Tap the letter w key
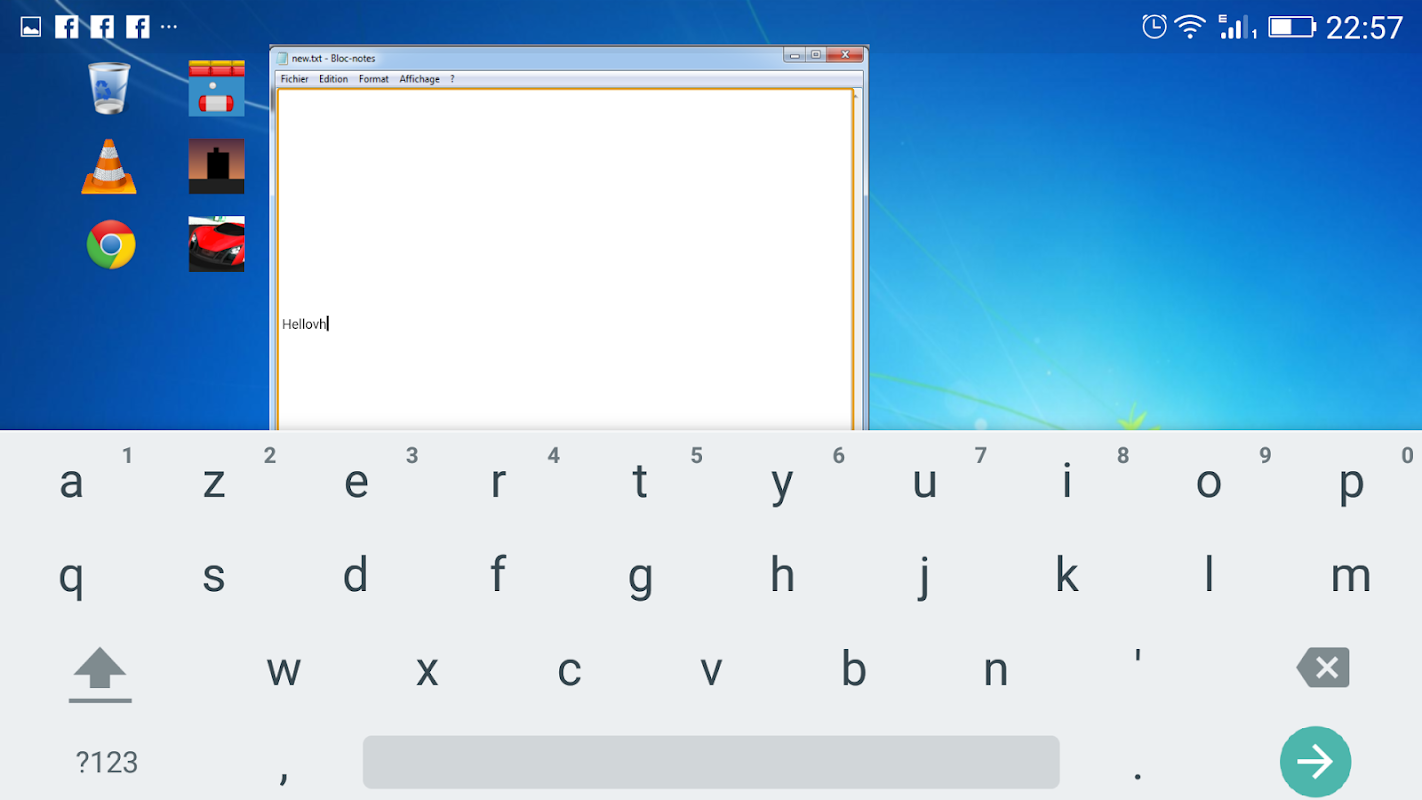The width and height of the screenshot is (1422, 800). 284,670
